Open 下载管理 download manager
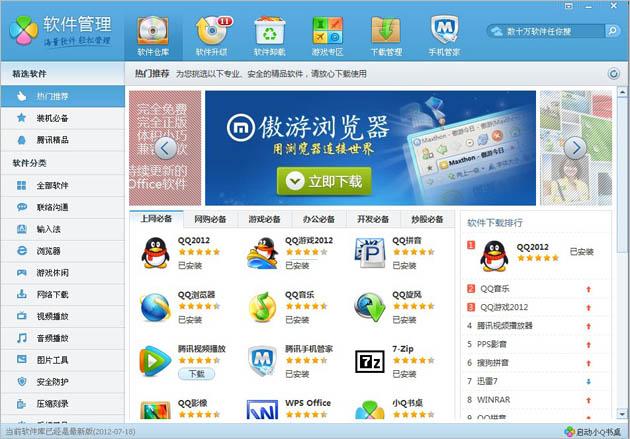This screenshot has width=630, height=439. [386, 37]
